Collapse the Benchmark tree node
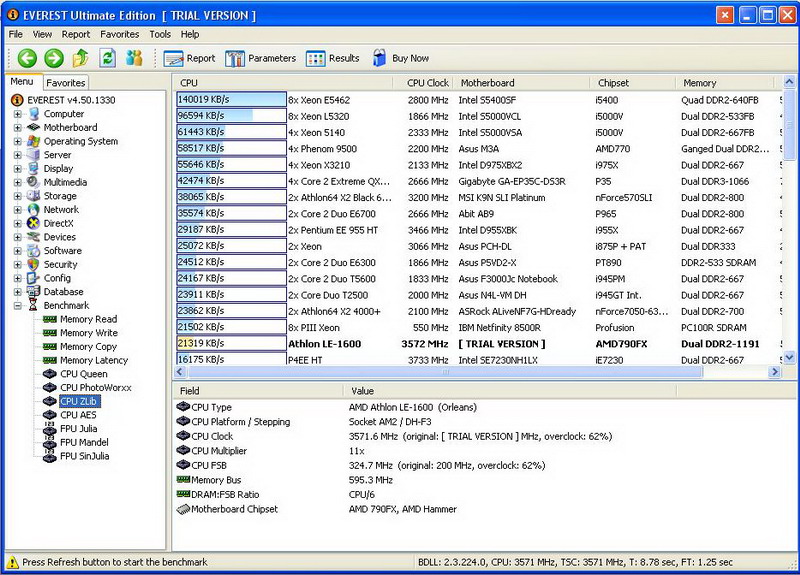This screenshot has width=800, height=575. click(18, 306)
